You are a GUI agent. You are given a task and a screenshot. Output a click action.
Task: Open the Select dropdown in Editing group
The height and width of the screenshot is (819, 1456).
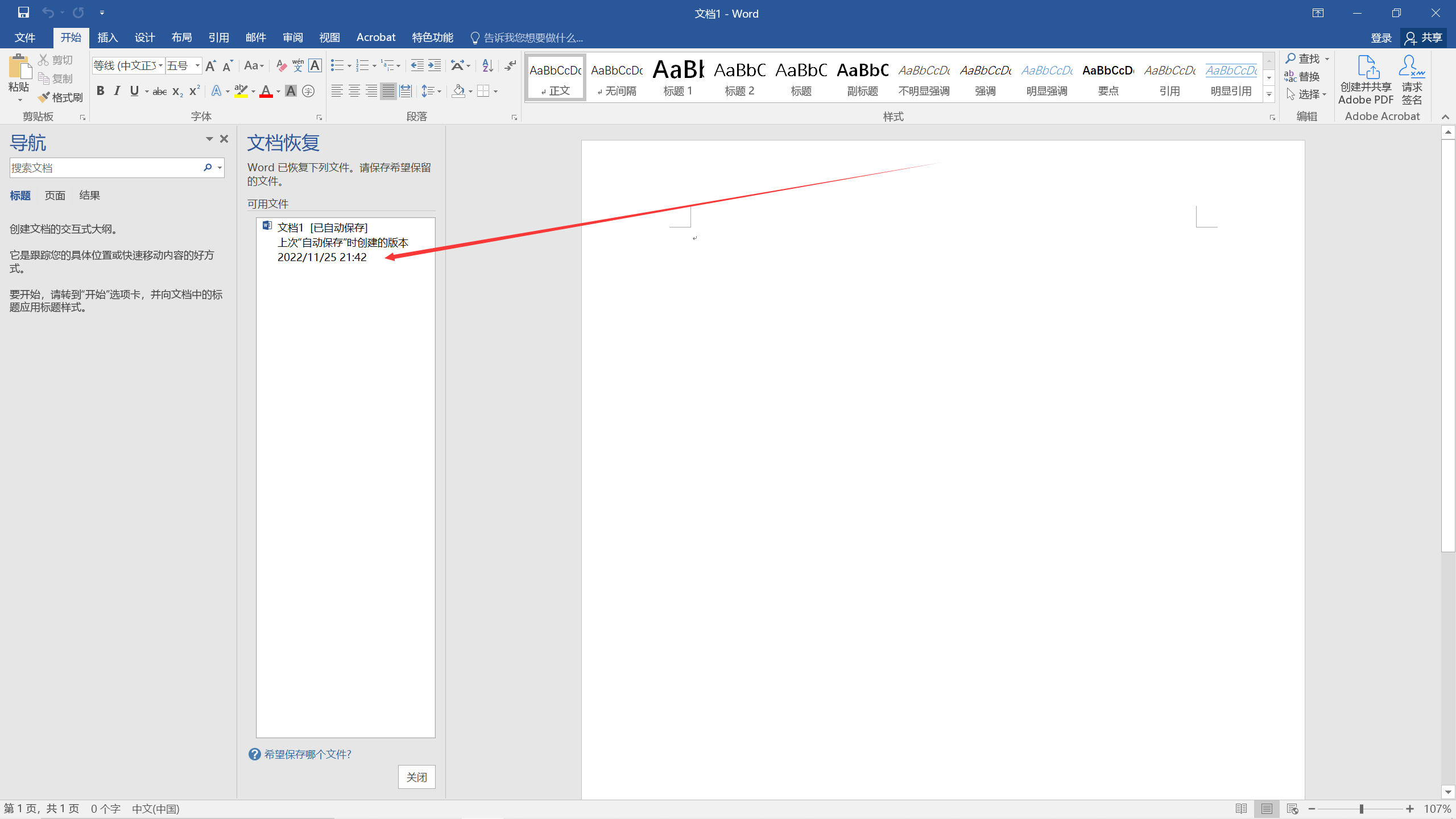click(x=1306, y=94)
